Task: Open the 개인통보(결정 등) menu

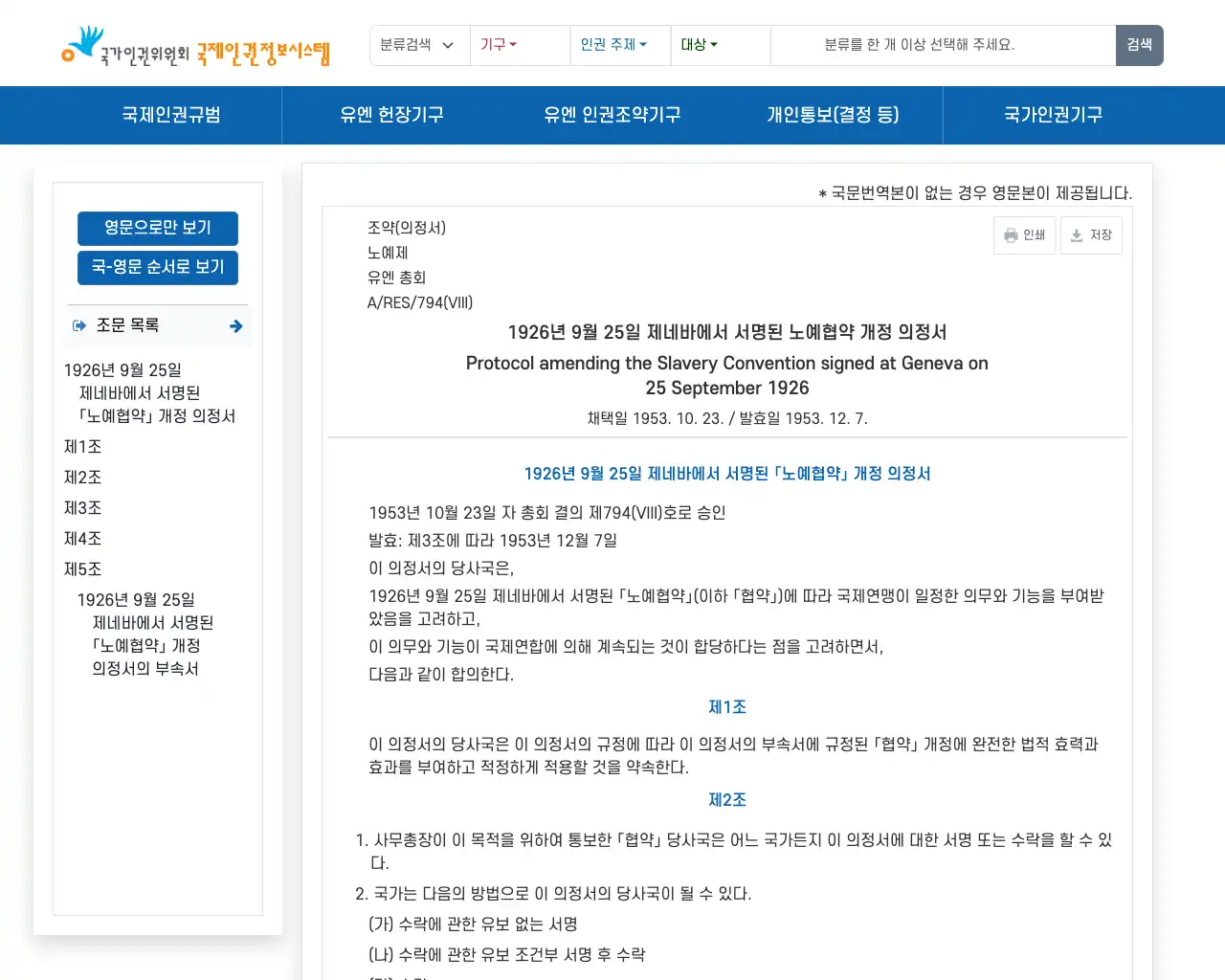Action: (x=834, y=115)
